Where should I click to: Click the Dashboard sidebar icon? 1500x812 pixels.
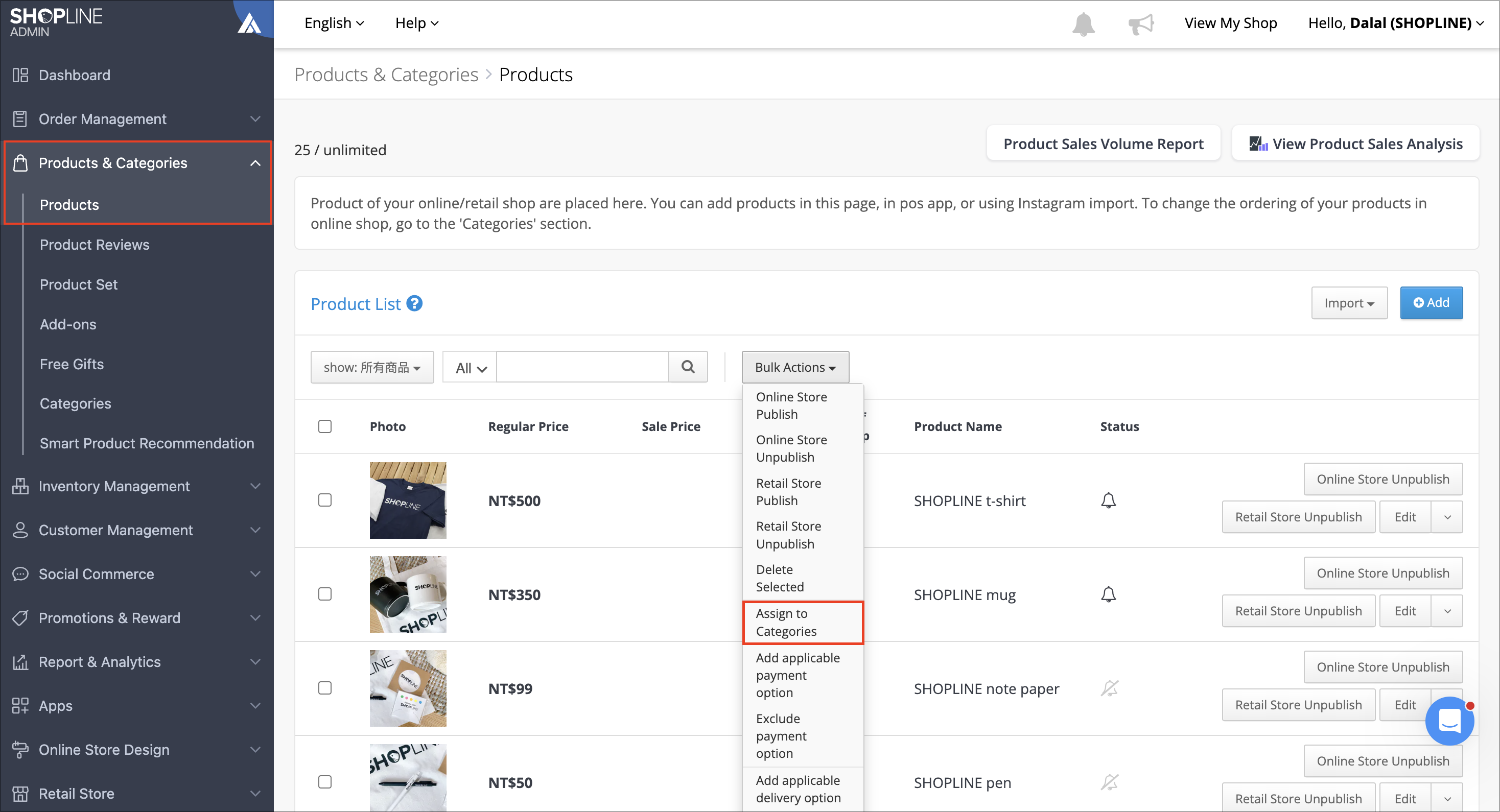(20, 75)
